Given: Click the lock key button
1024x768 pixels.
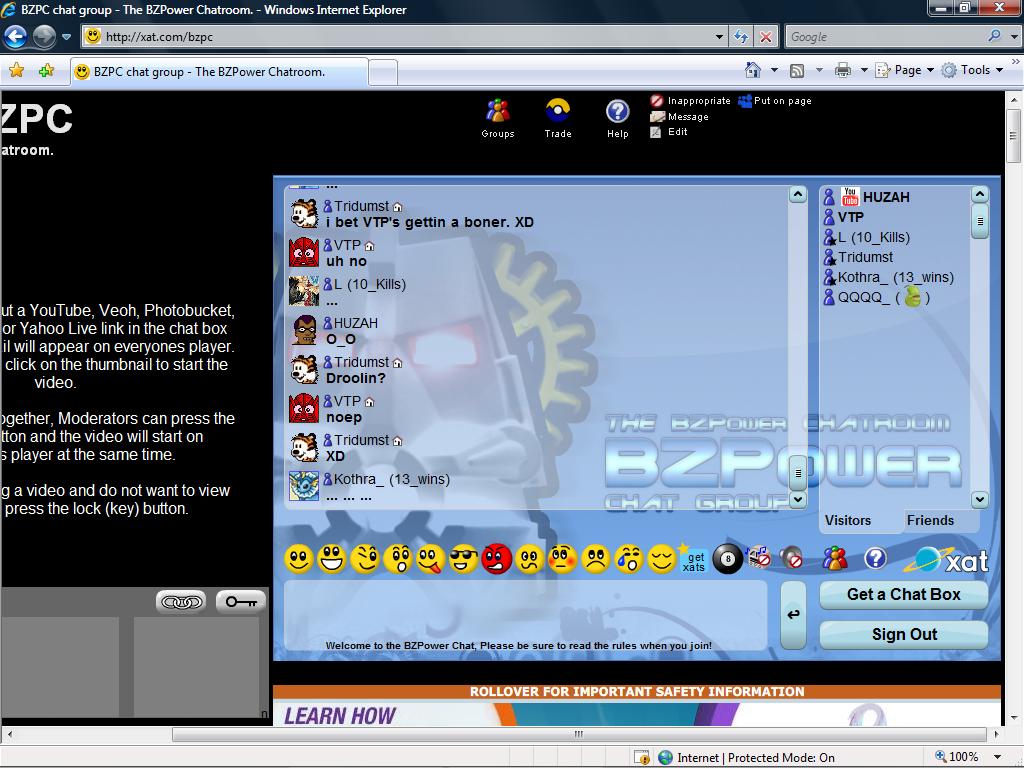Looking at the screenshot, I should click(x=241, y=601).
